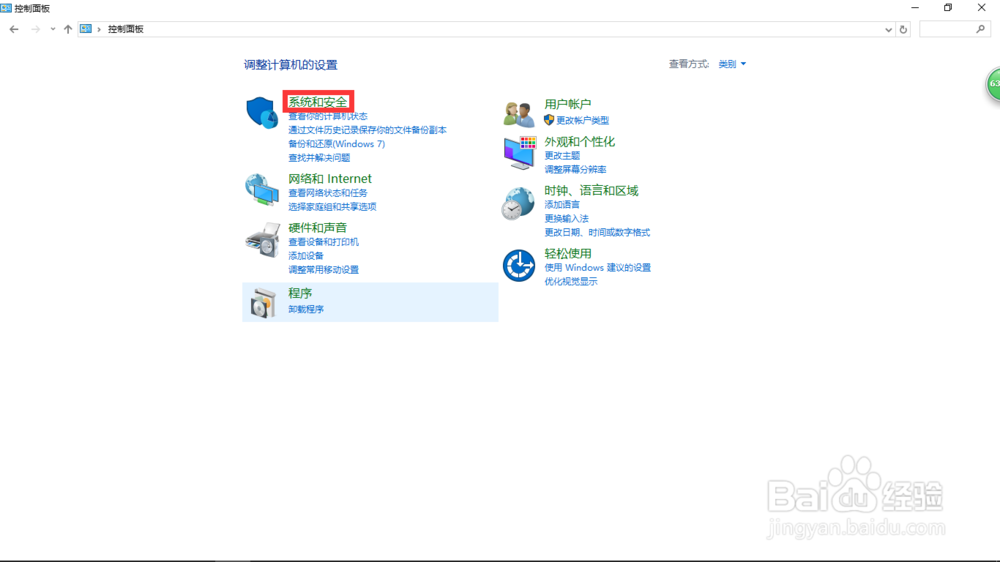Open 轻松使用 category link

coord(568,253)
